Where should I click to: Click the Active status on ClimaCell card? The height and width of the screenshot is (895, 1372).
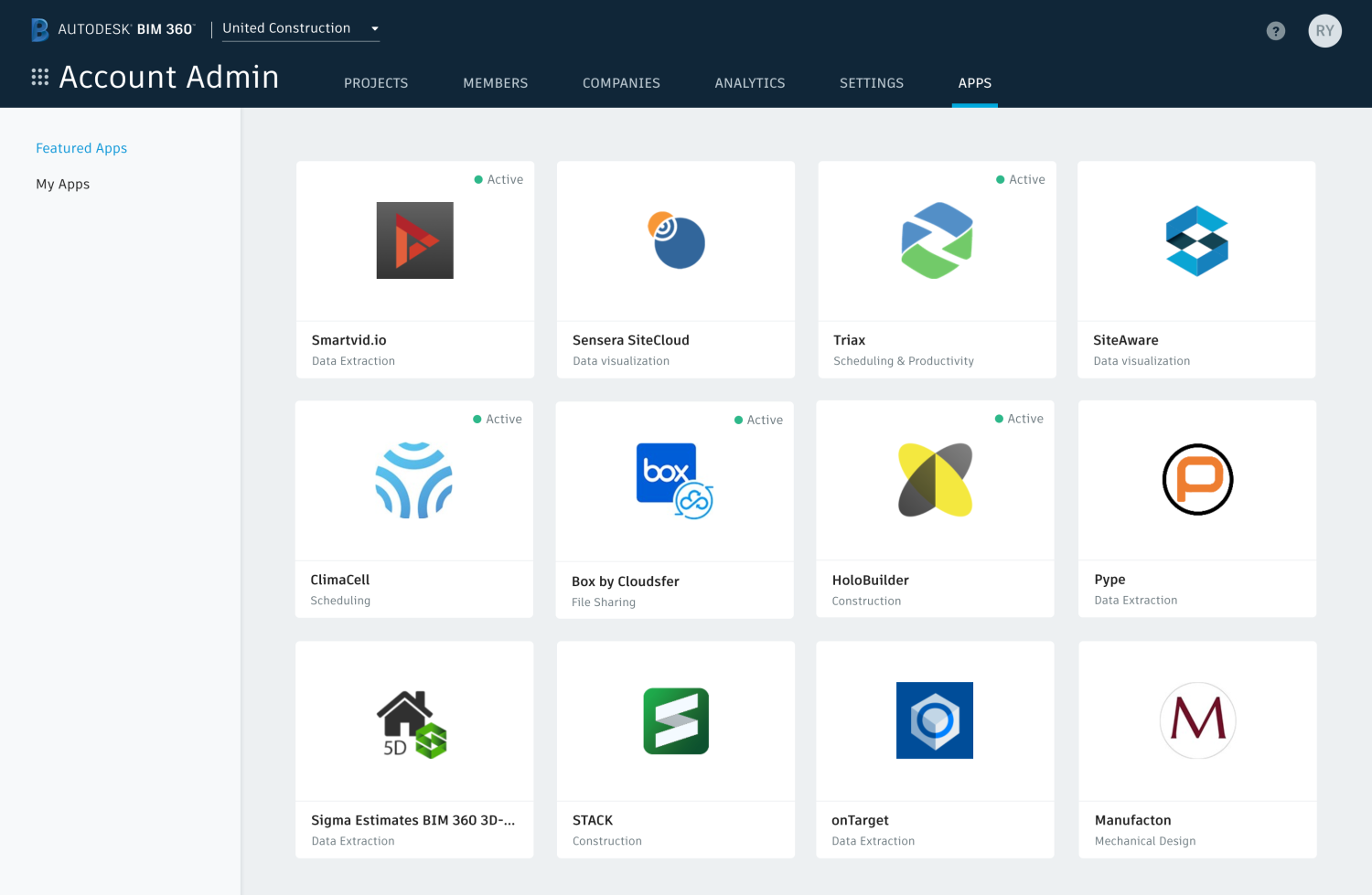(x=498, y=420)
